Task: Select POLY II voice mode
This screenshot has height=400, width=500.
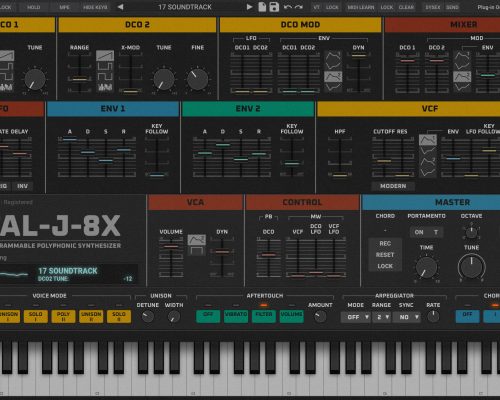Action: [63, 316]
